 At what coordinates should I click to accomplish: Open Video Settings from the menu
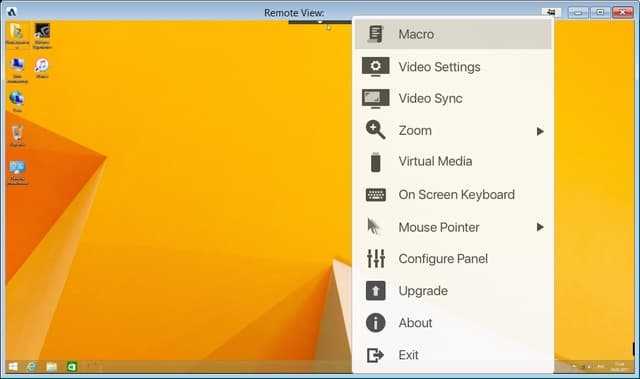coord(453,67)
